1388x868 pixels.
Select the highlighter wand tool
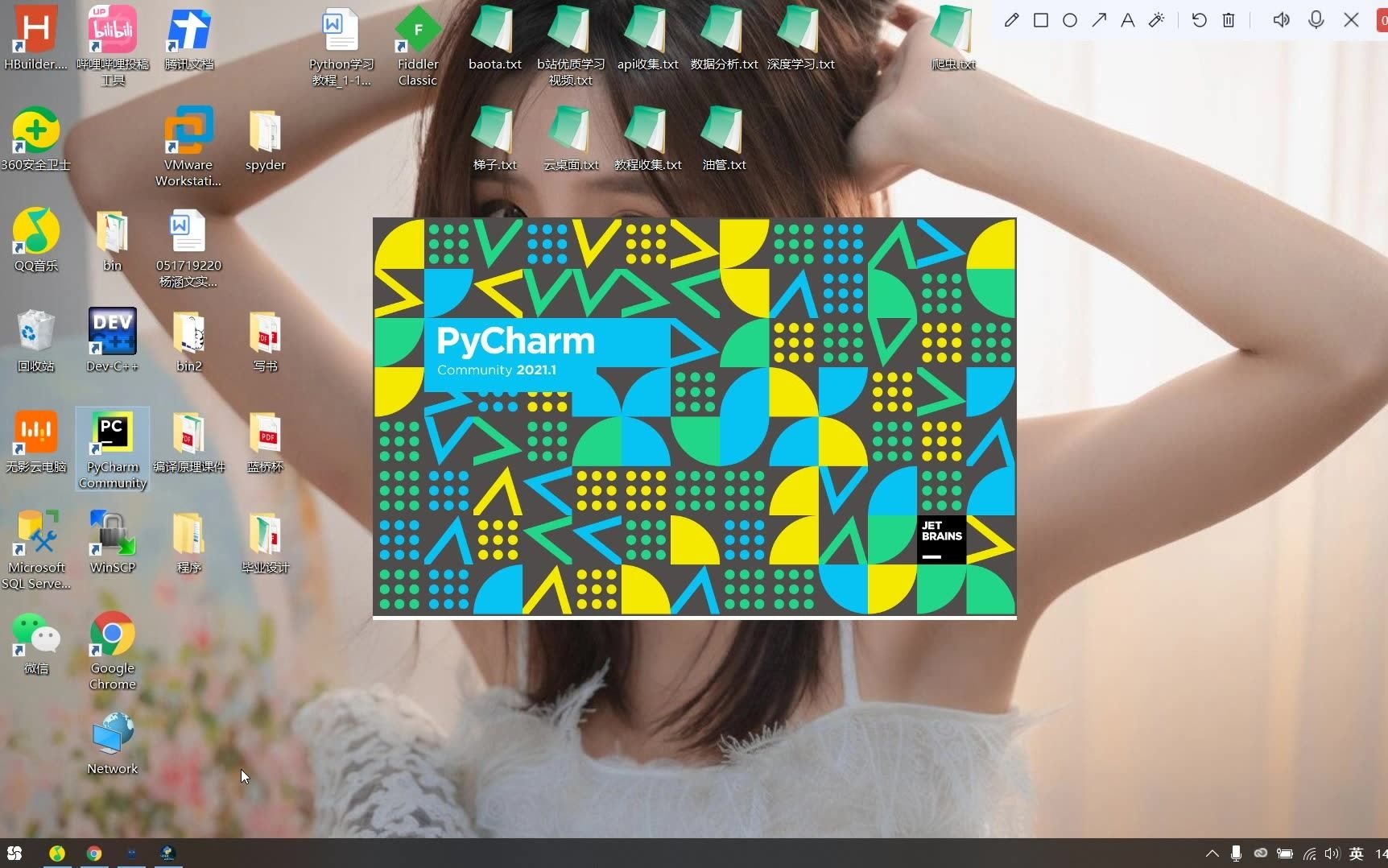click(1157, 20)
